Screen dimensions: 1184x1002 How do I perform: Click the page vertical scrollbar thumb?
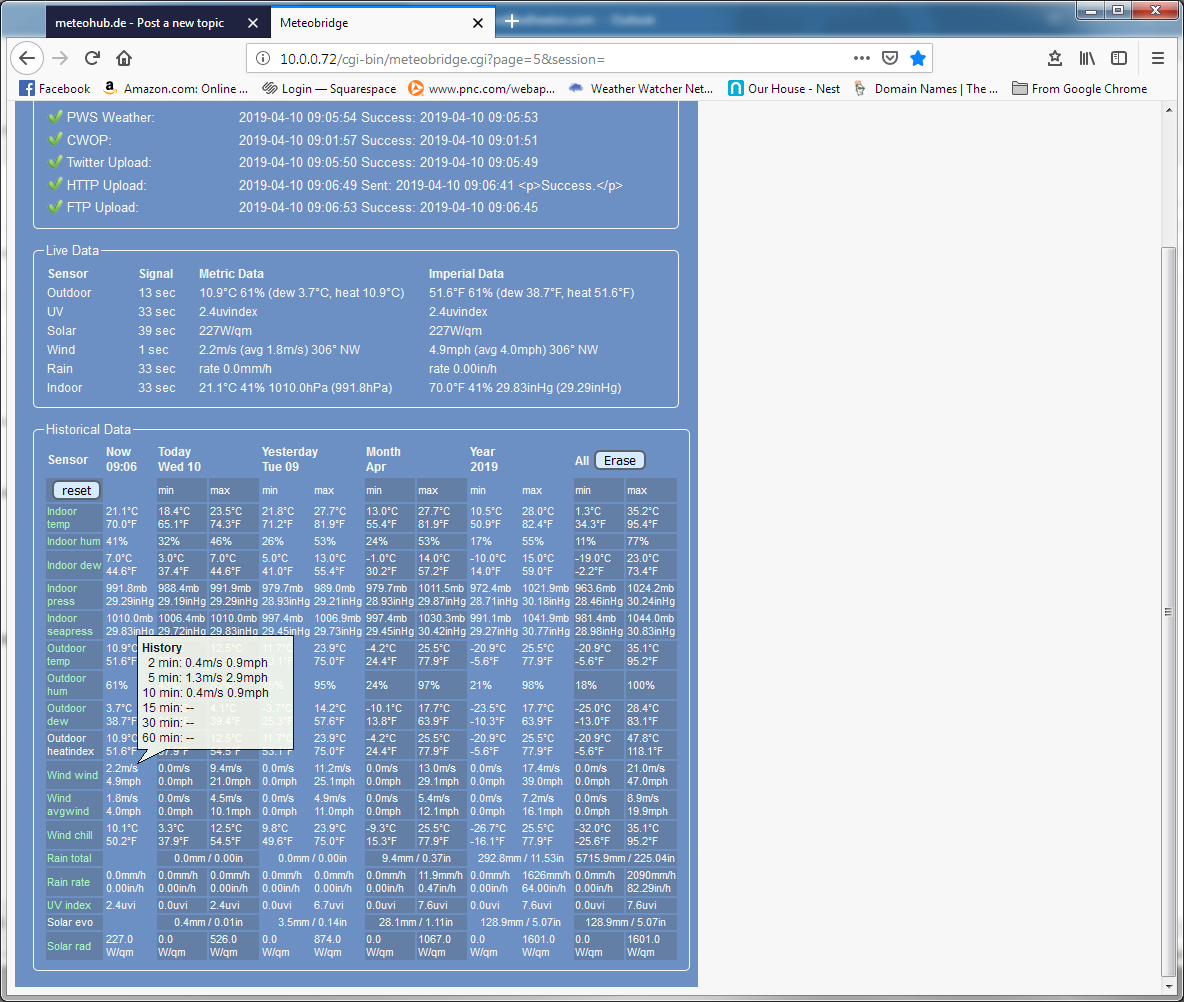[x=1168, y=610]
